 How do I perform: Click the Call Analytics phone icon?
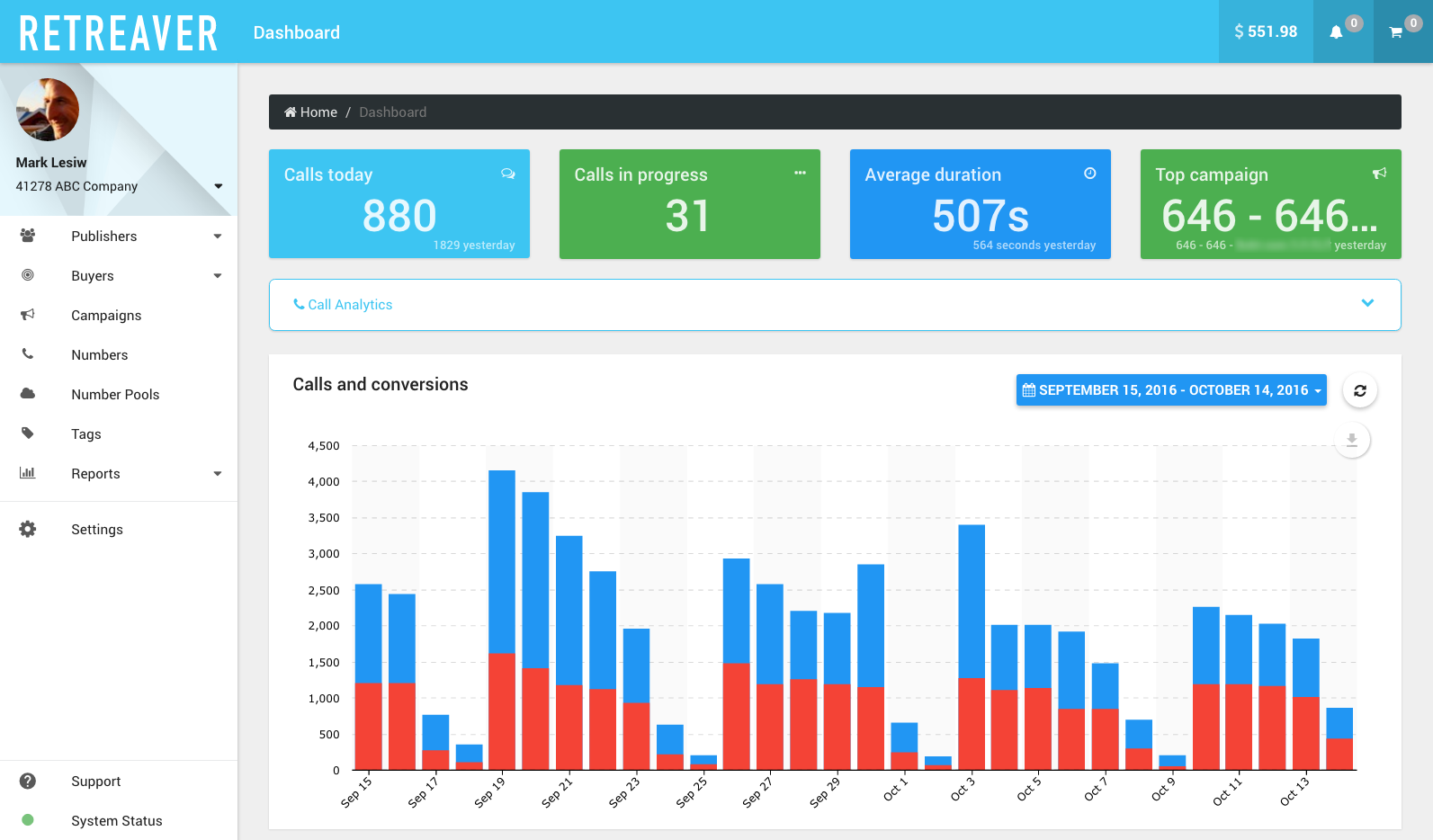[299, 305]
